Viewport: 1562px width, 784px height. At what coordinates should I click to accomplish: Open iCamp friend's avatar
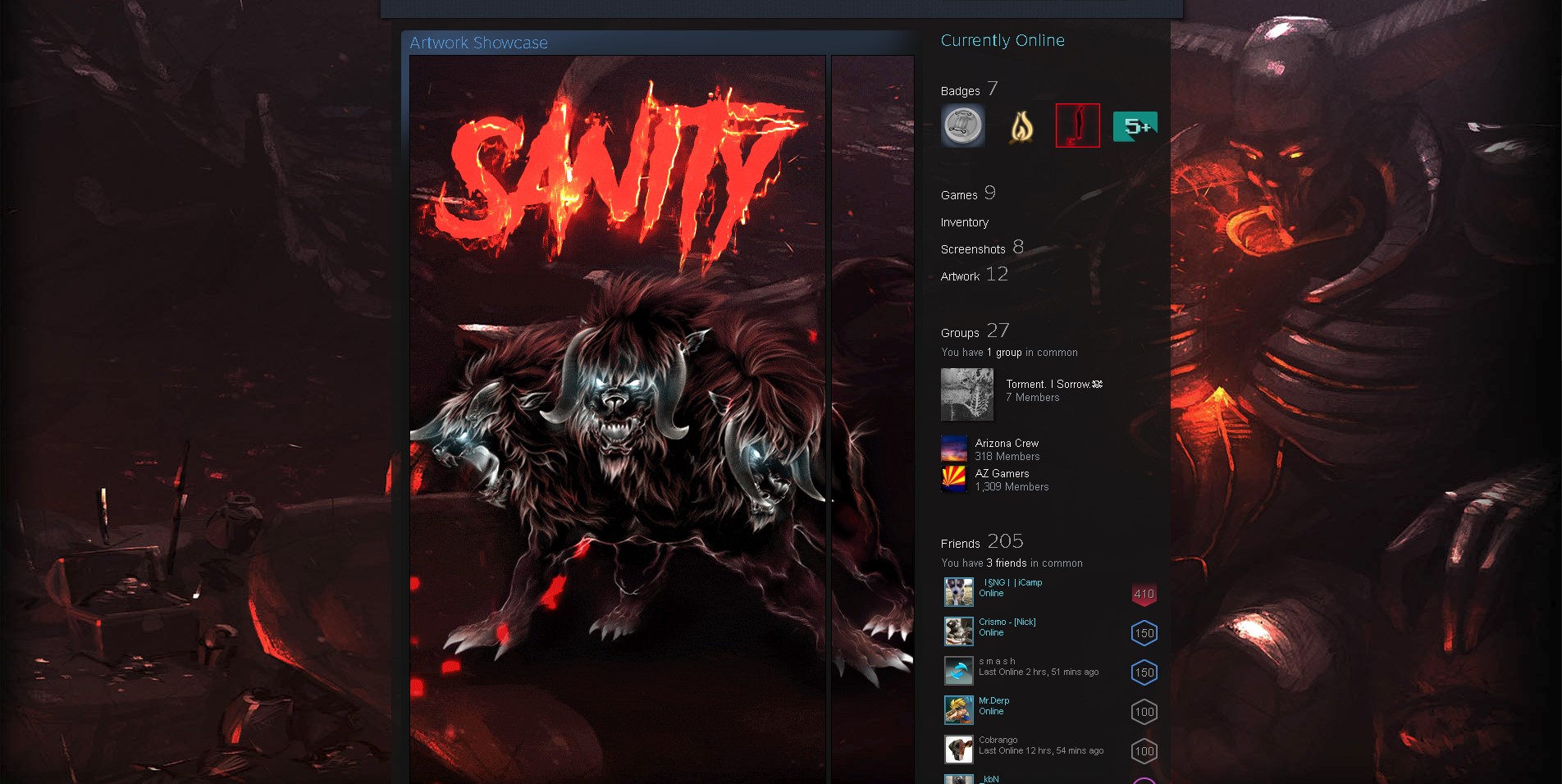(x=959, y=591)
